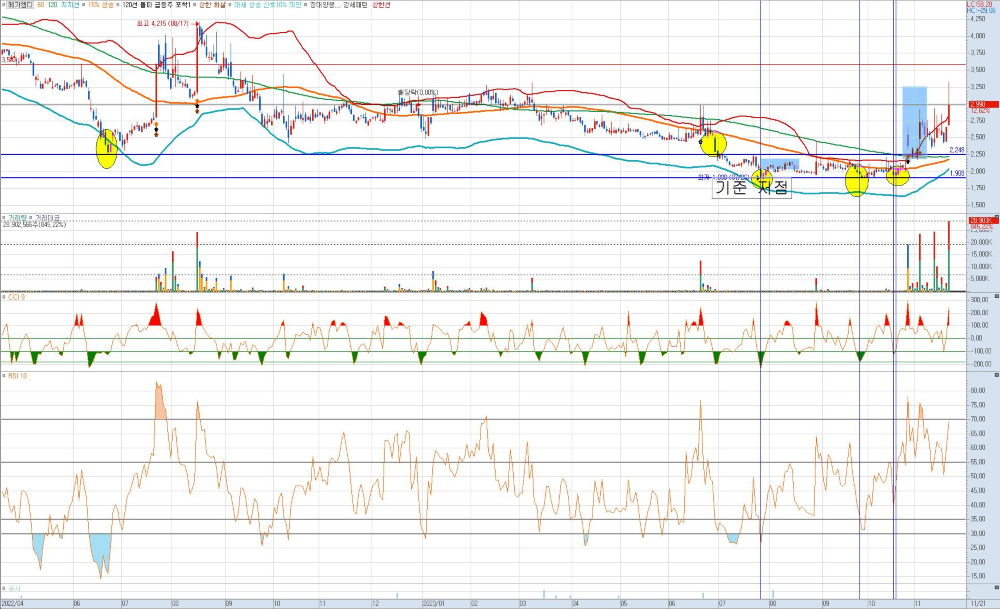Click the square marker before 장대양봉
1000x609 pixels.
click(x=306, y=4)
